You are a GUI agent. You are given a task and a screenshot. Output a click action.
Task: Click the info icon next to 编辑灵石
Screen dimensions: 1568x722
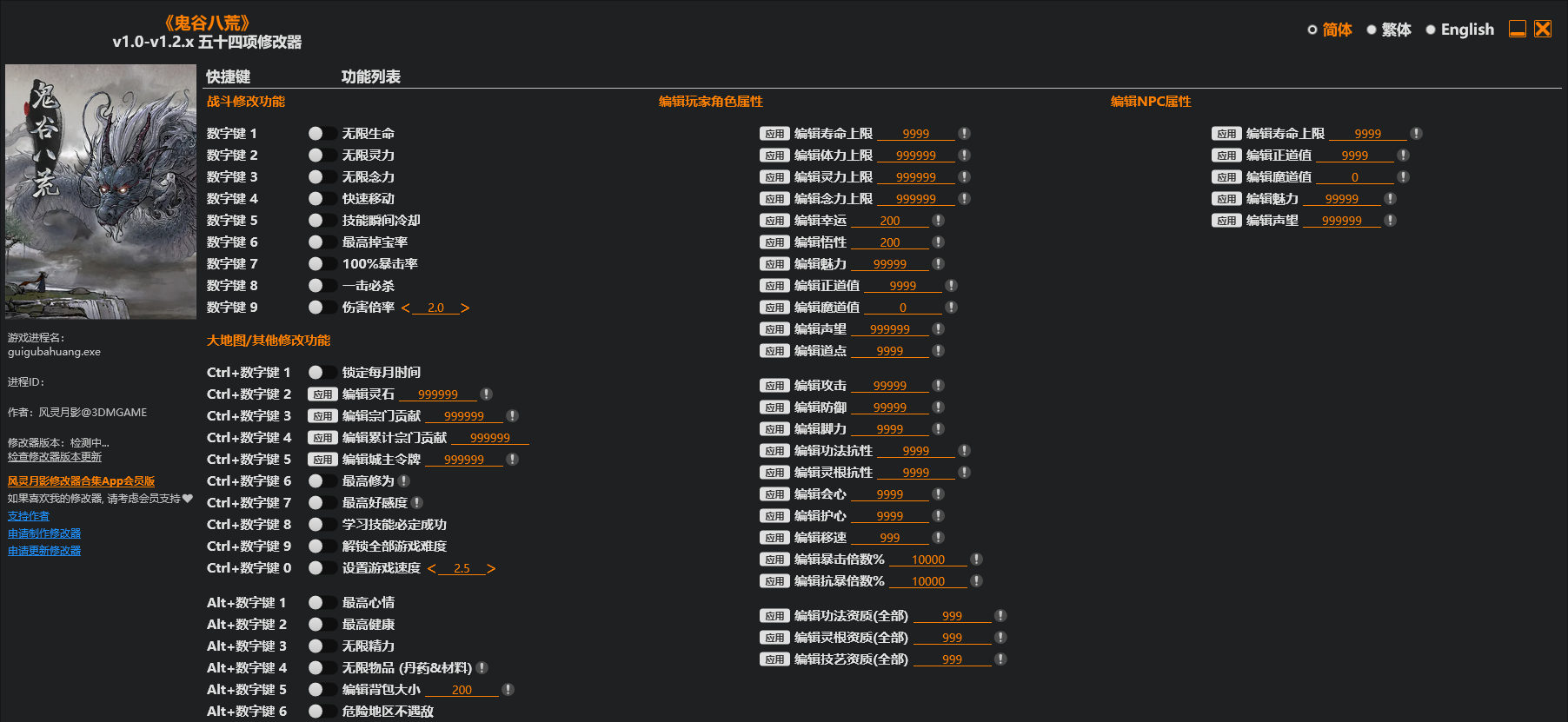click(x=486, y=394)
